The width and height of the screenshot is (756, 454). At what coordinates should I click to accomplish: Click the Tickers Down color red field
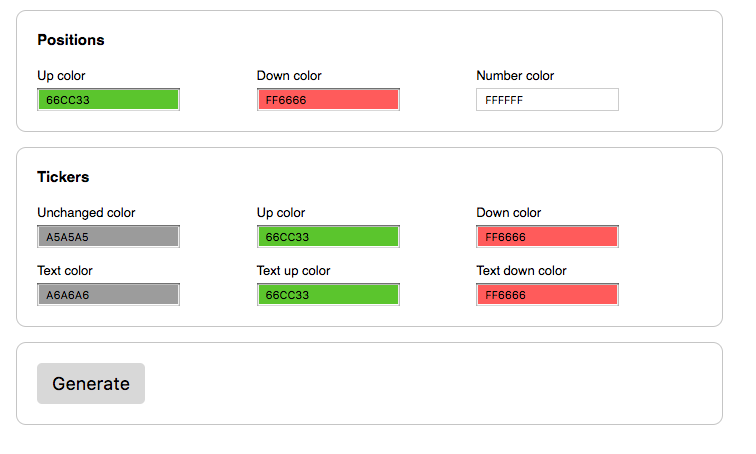click(x=547, y=237)
